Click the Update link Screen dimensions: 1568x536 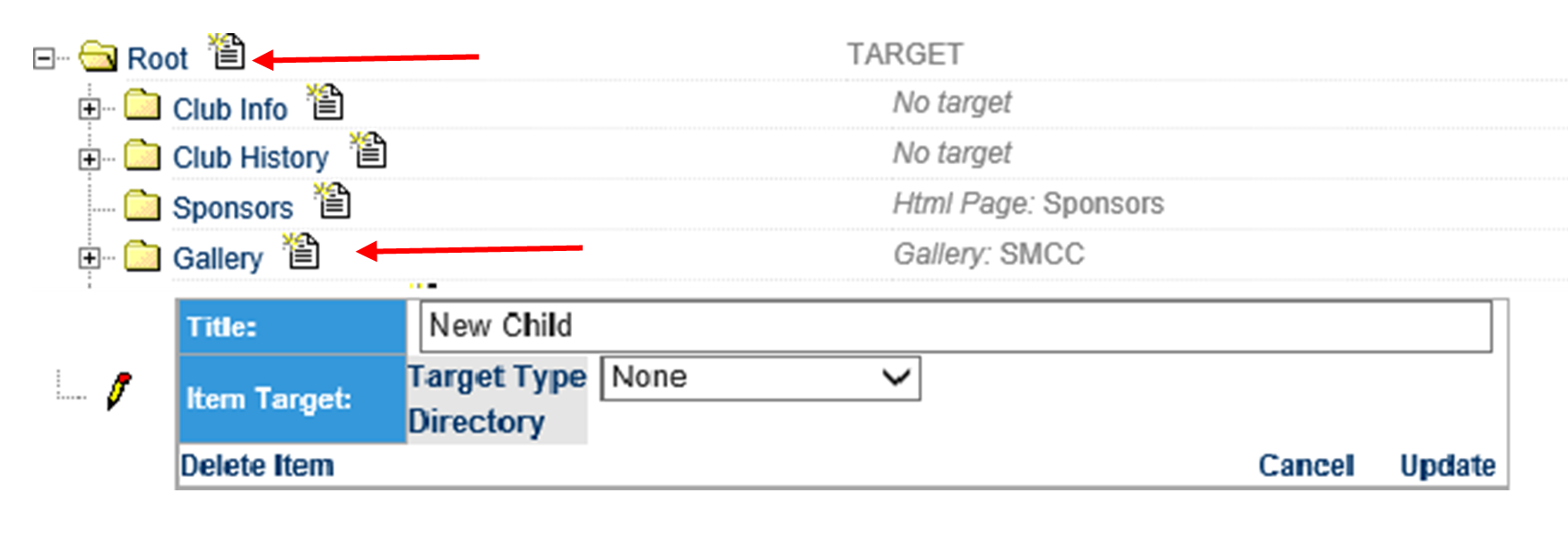1448,466
